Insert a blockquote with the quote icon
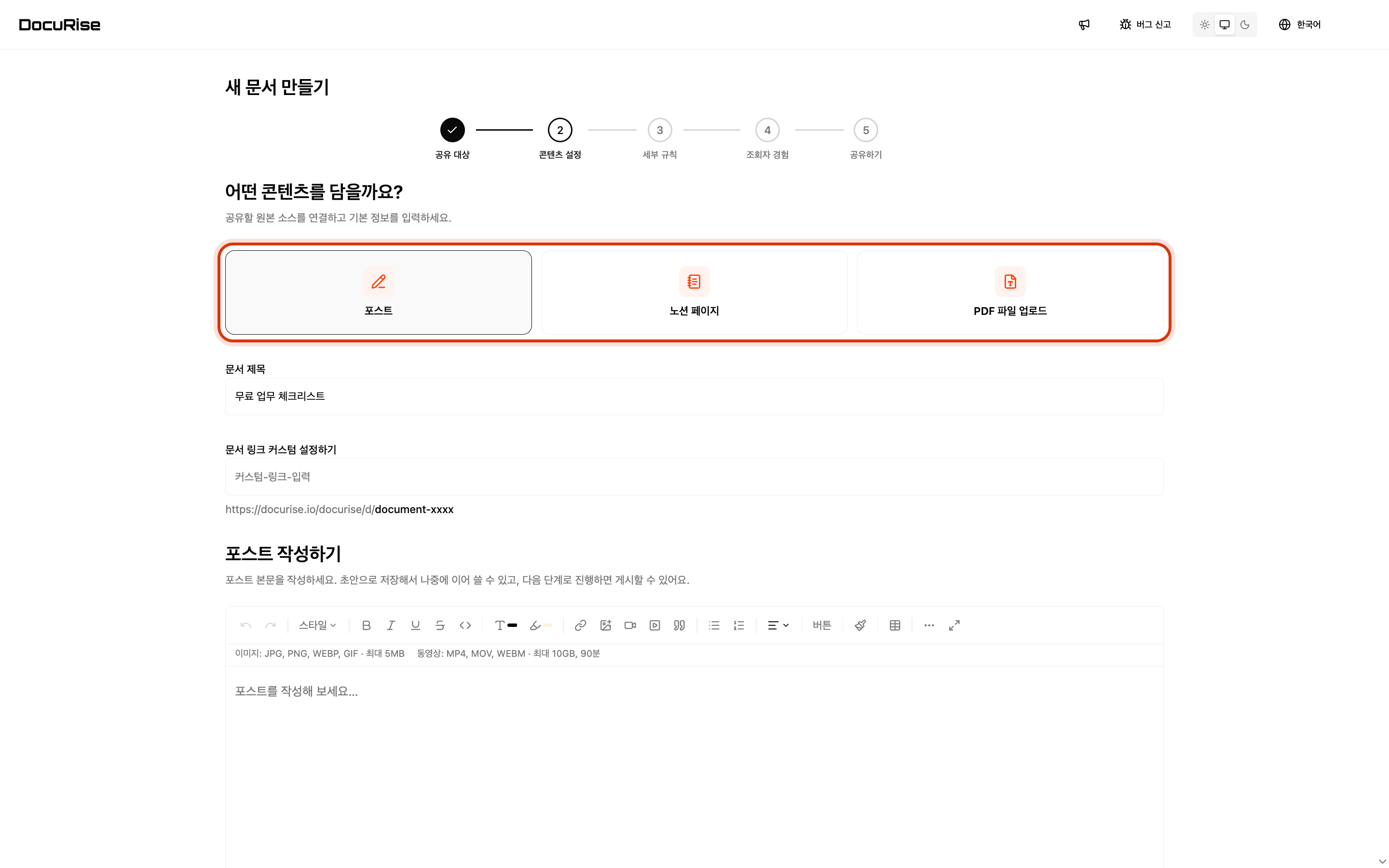 click(680, 625)
